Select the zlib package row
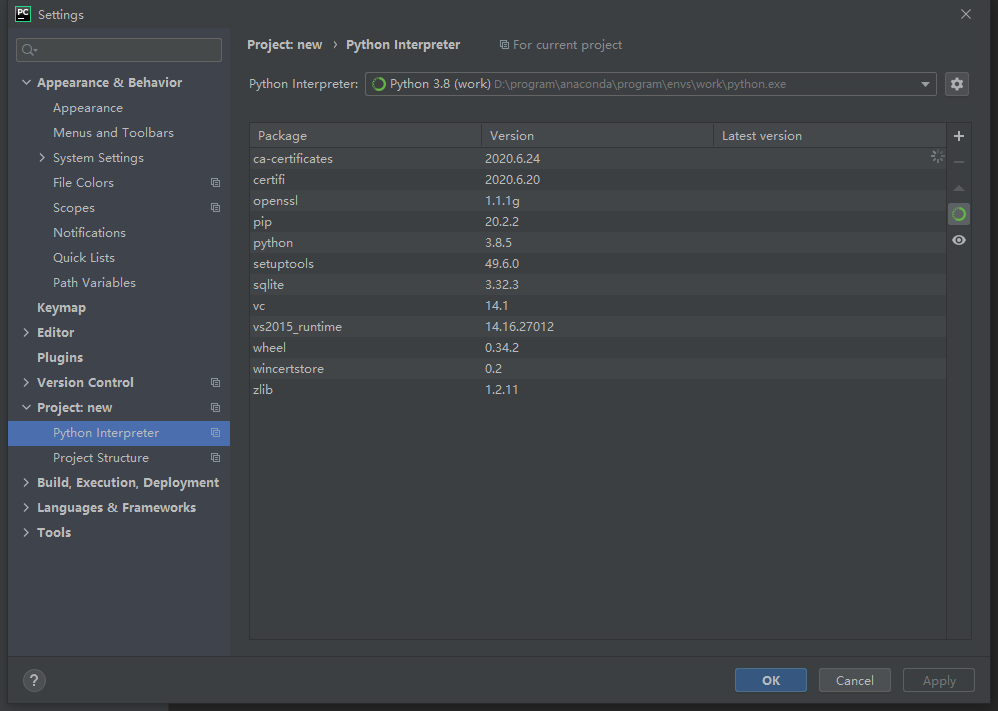998x711 pixels. coord(598,390)
